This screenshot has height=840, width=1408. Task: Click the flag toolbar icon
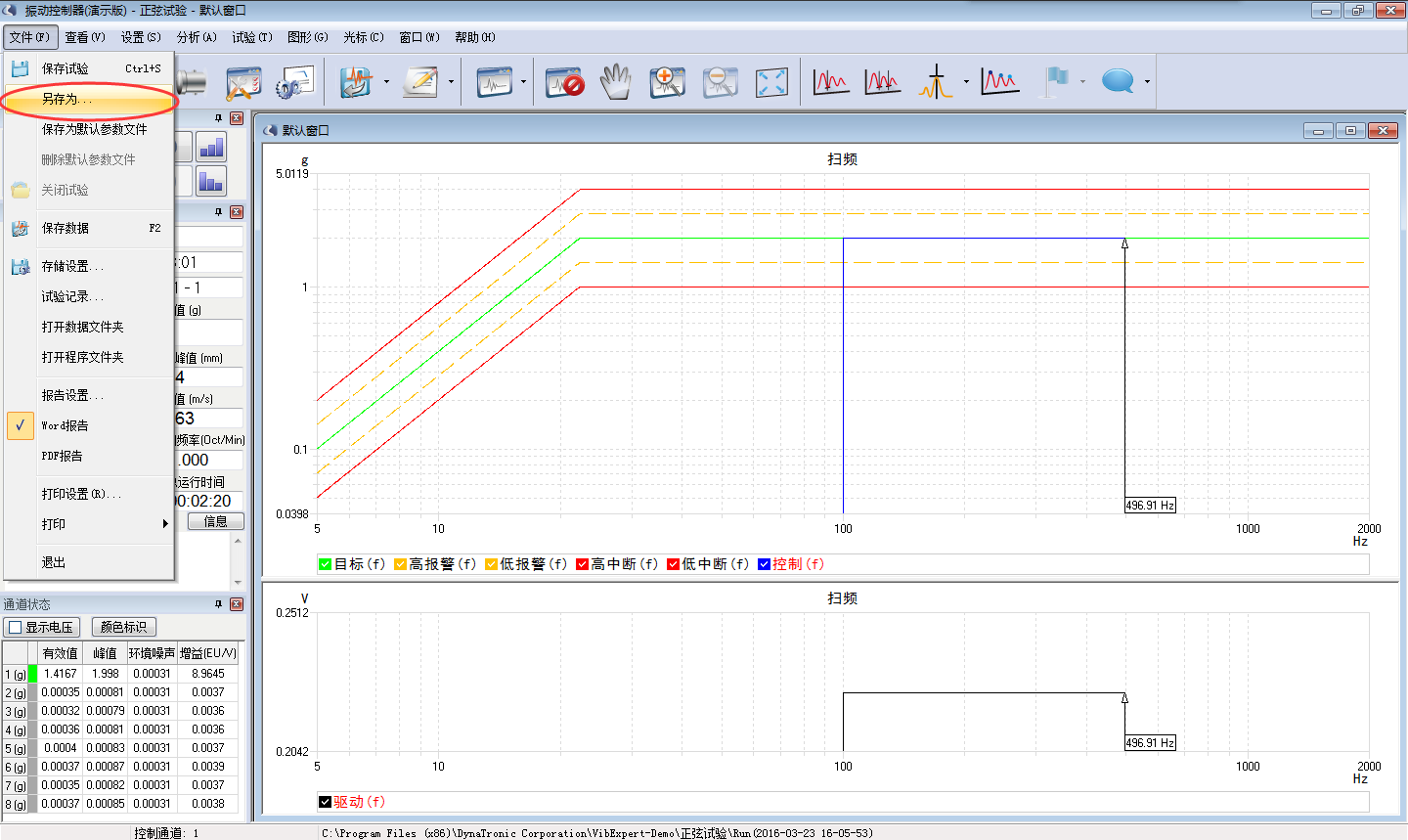[x=1054, y=82]
